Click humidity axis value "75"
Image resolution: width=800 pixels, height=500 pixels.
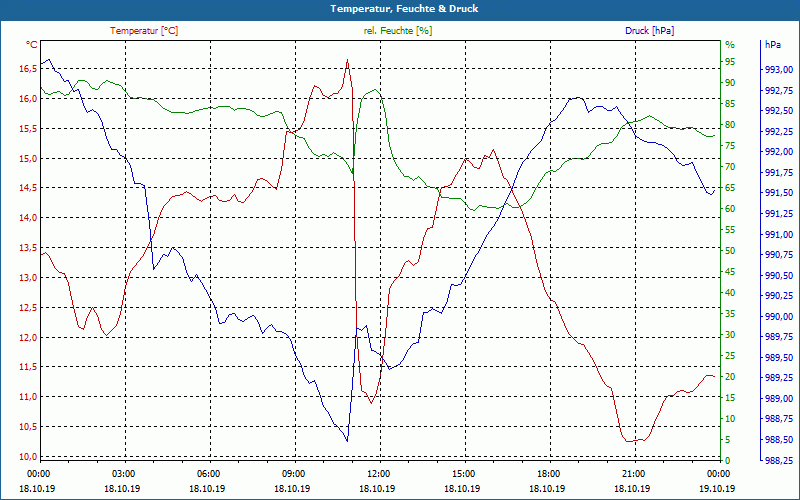(730, 146)
